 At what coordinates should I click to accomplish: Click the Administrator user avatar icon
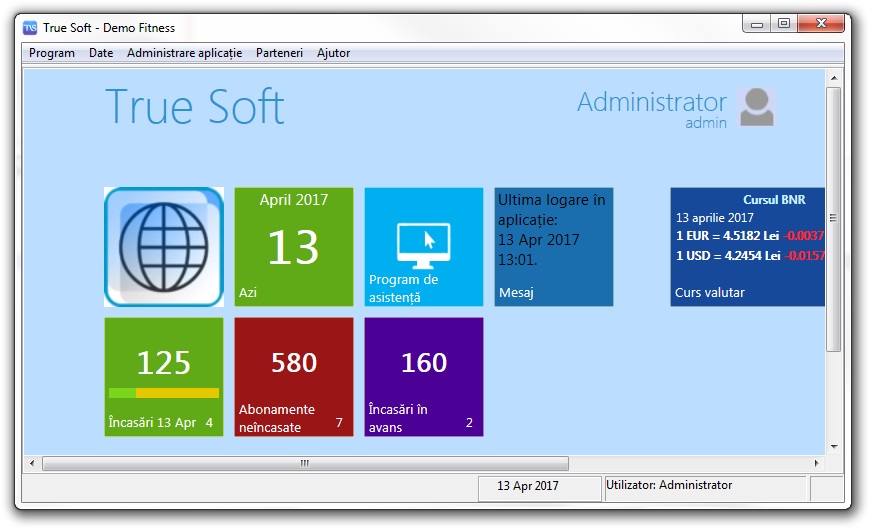(757, 107)
